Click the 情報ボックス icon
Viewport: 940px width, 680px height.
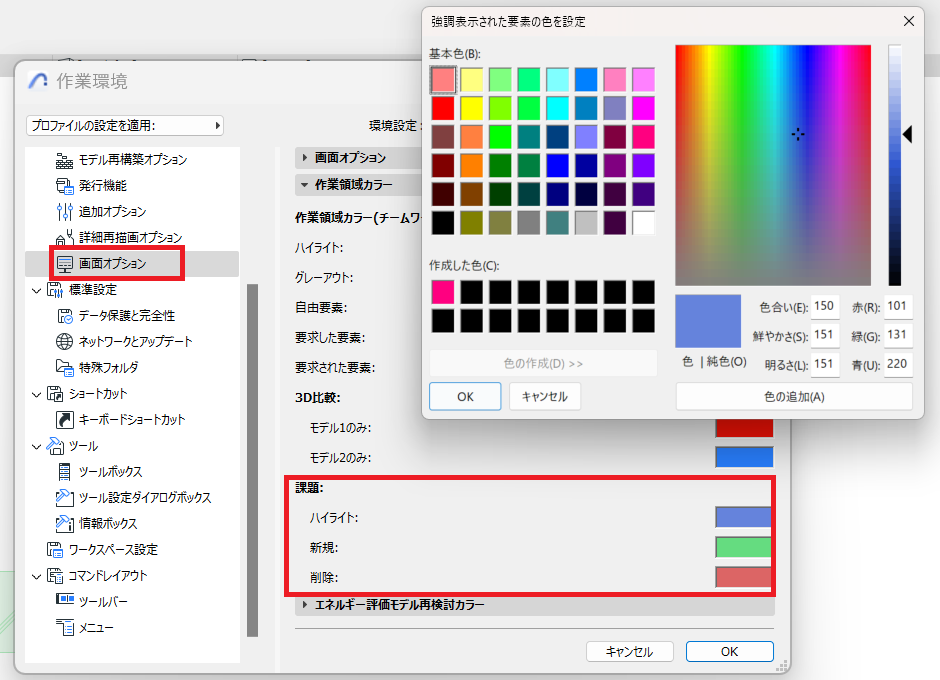(64, 523)
